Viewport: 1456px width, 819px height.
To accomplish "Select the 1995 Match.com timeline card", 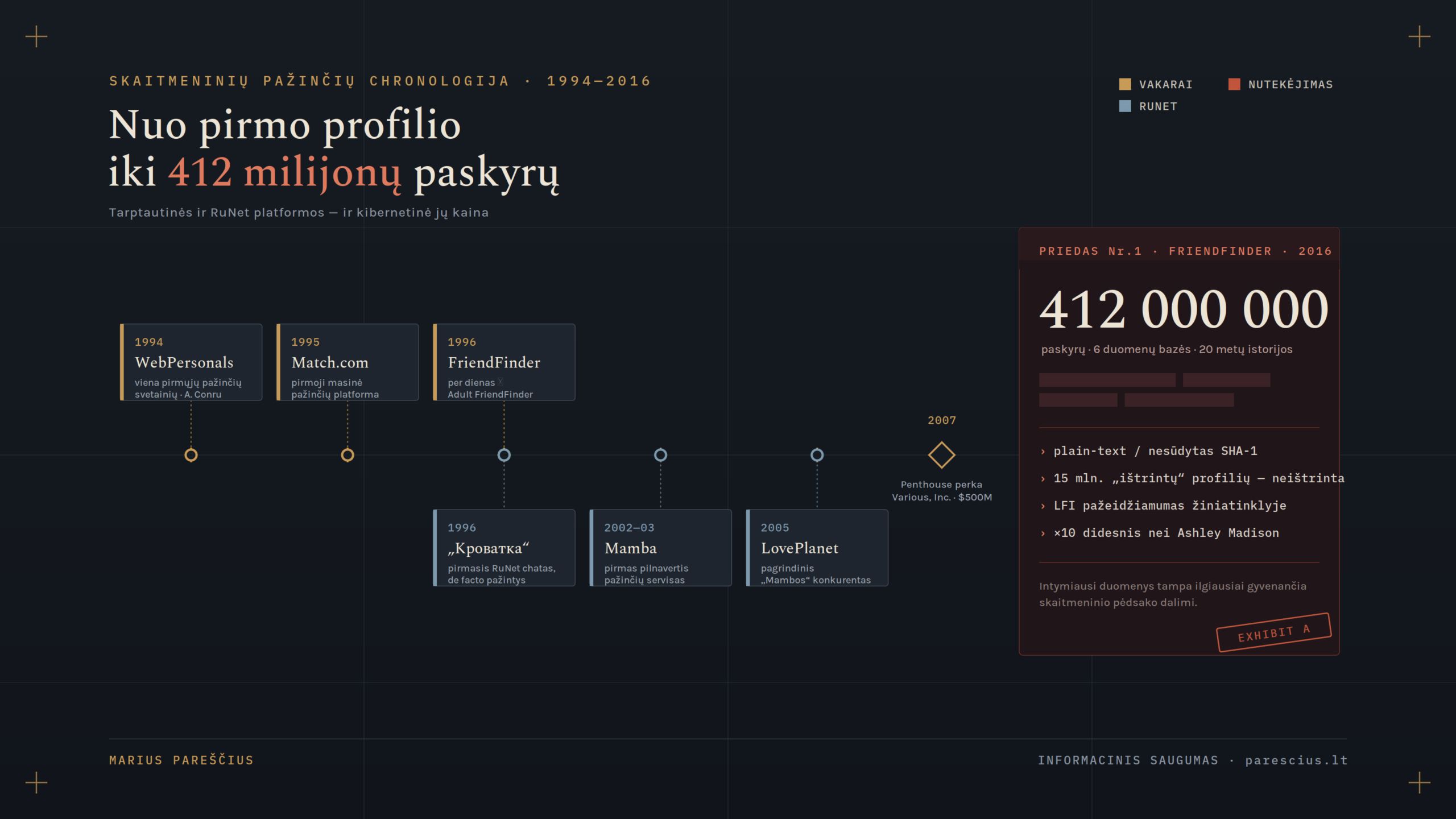I will tap(348, 362).
